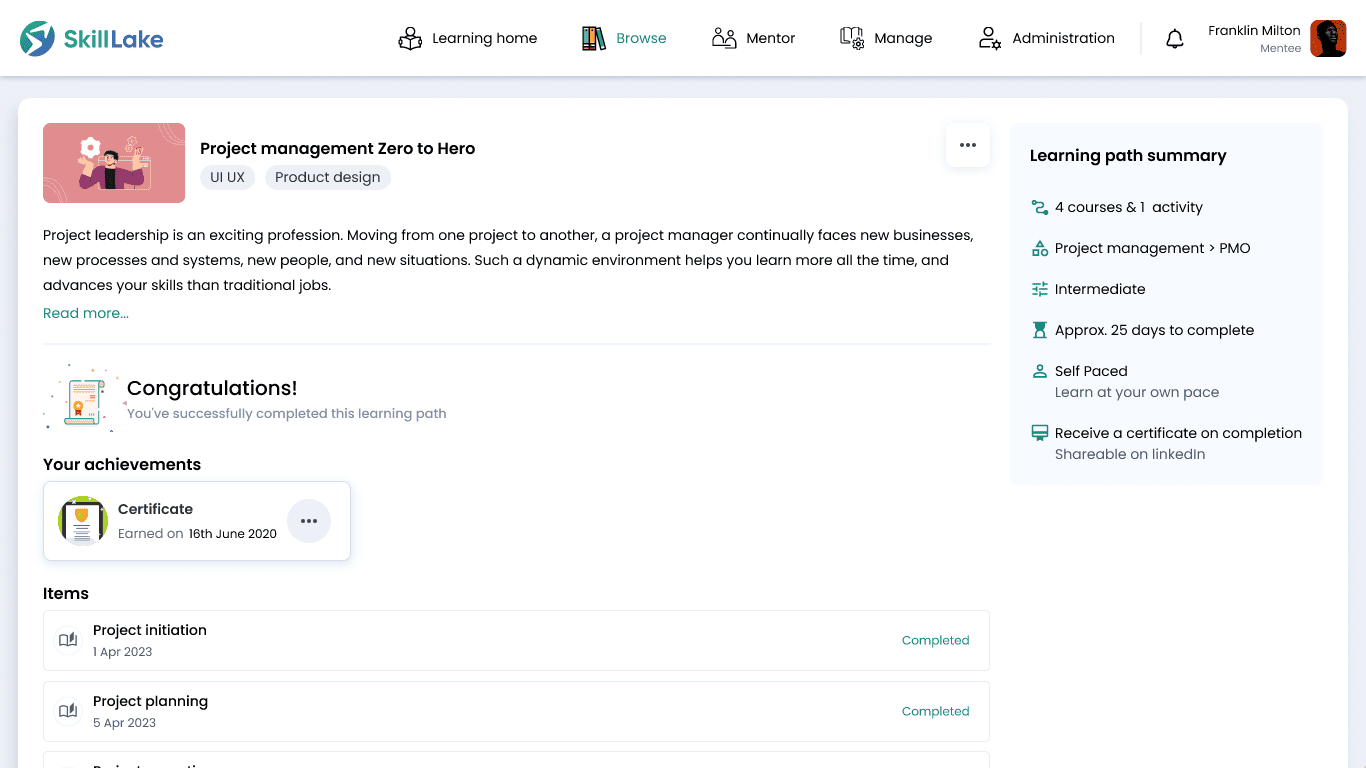Click the Self Paced person icon
Image resolution: width=1366 pixels, height=768 pixels.
pyautogui.click(x=1040, y=371)
